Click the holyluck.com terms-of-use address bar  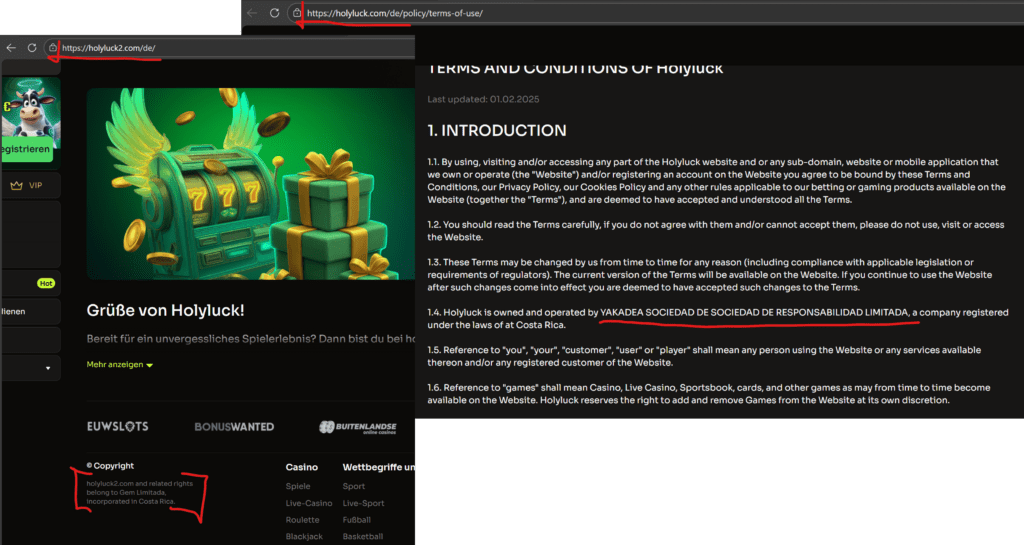tap(655, 12)
